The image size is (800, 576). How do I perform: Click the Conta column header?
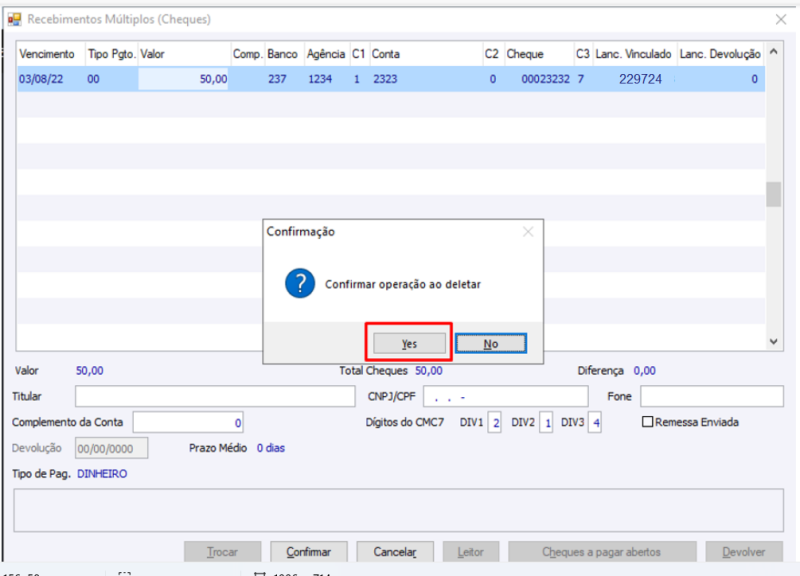click(426, 54)
